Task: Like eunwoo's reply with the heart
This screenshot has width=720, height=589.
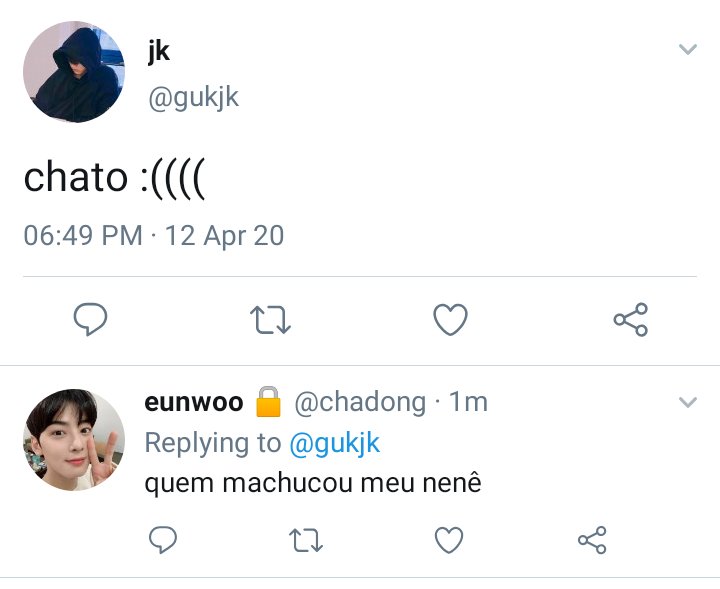Action: coord(449,540)
